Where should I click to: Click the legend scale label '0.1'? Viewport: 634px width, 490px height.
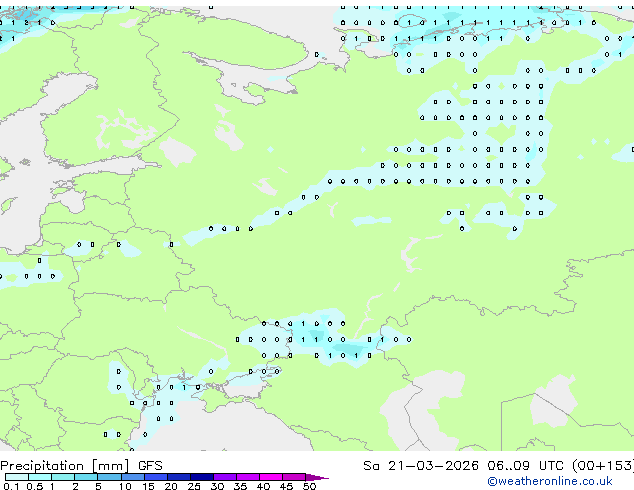[x=12, y=486]
